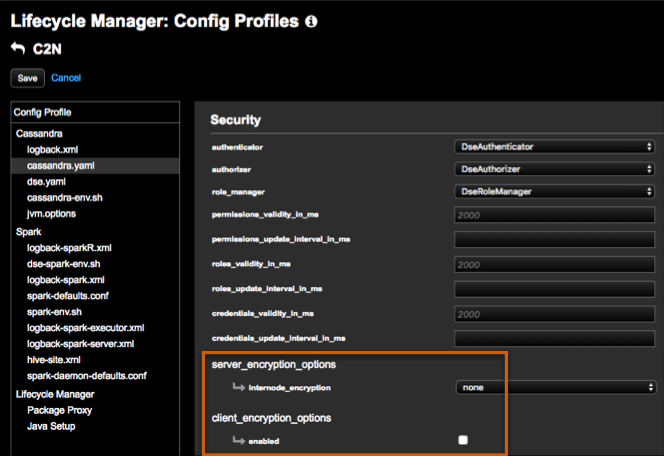This screenshot has height=456, width=664.
Task: Open the authenticator dropdown
Action: [x=554, y=147]
